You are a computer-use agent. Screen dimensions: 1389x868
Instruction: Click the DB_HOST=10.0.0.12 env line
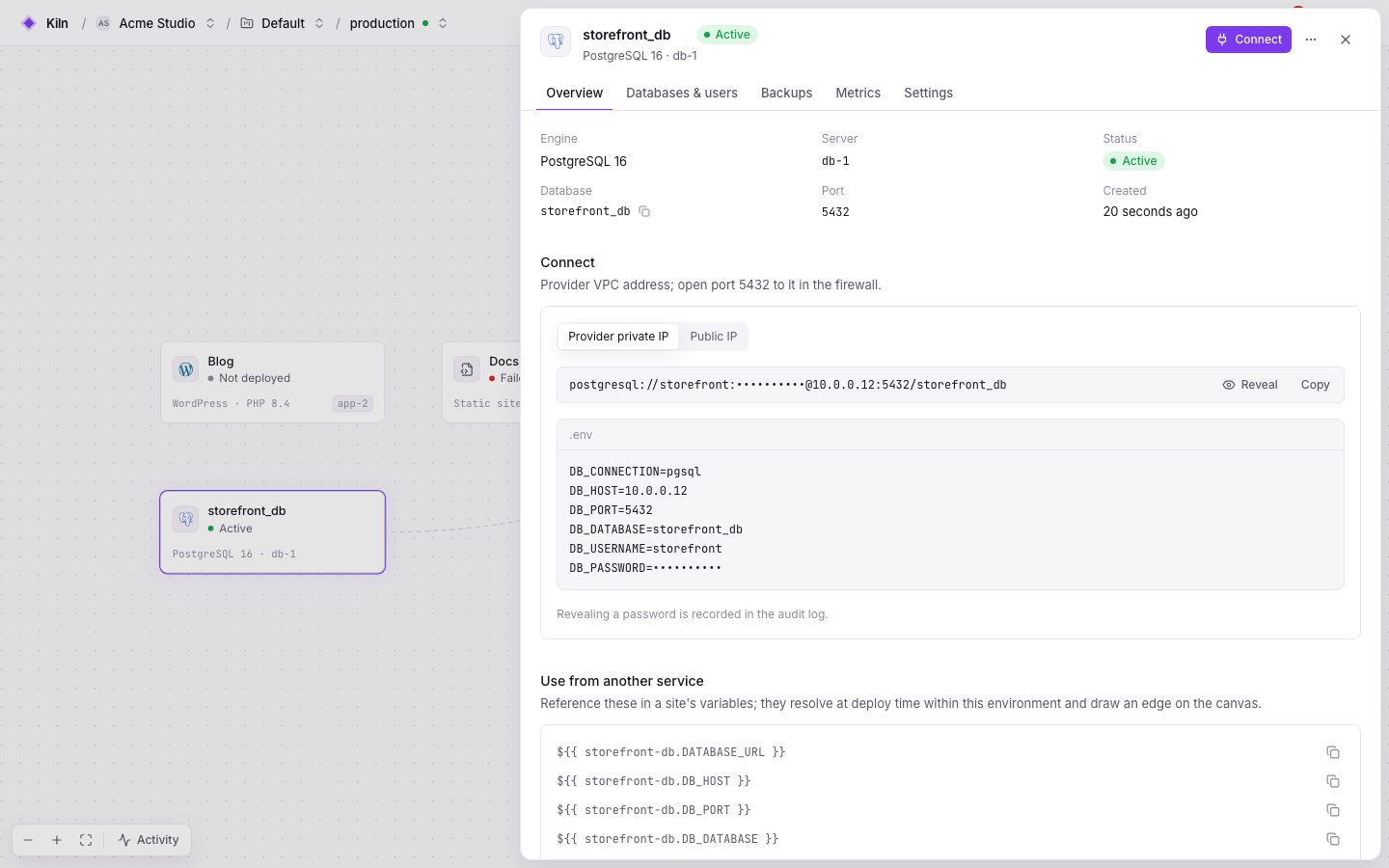pos(628,491)
